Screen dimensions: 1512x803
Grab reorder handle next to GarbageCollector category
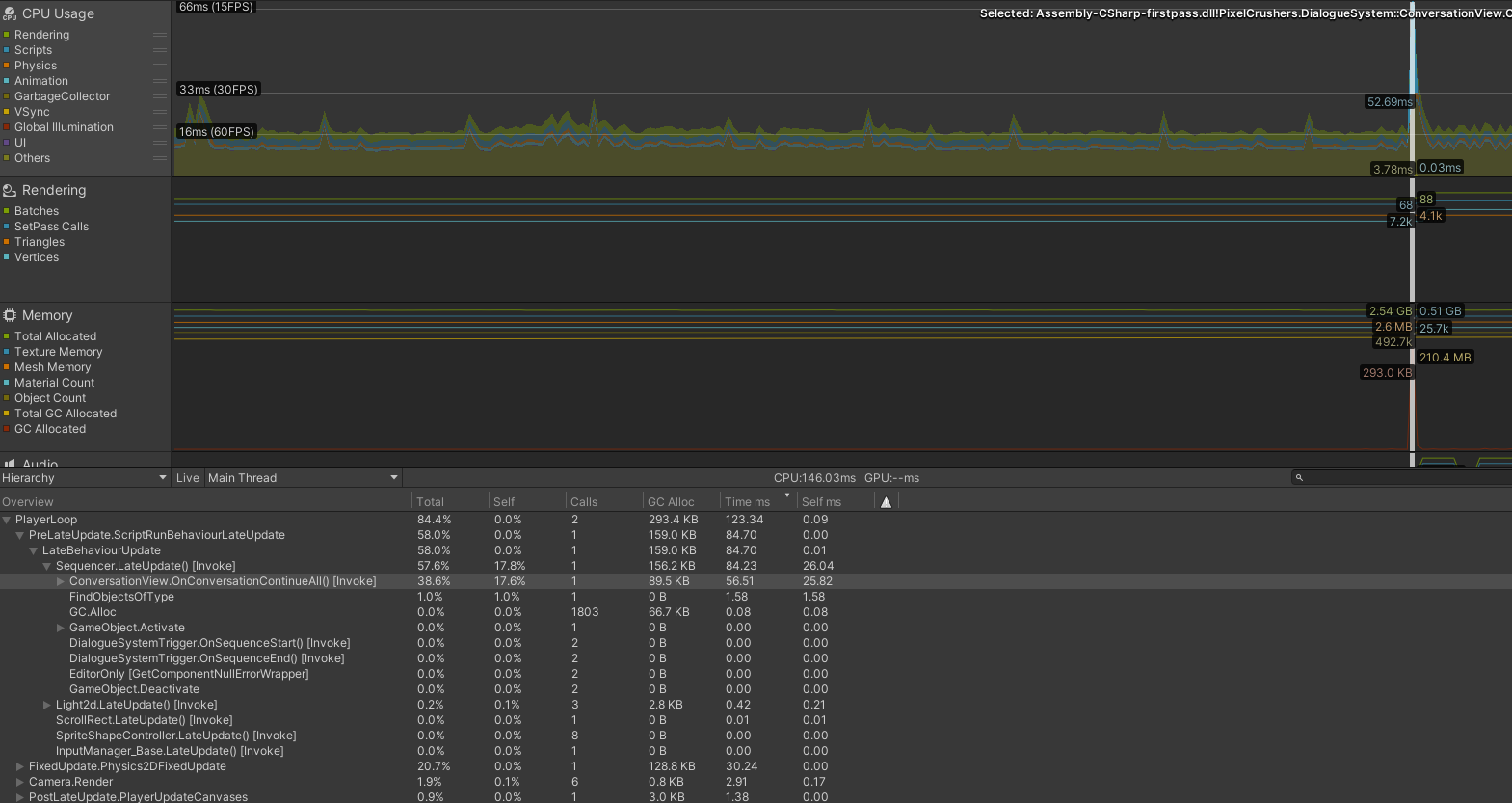160,96
